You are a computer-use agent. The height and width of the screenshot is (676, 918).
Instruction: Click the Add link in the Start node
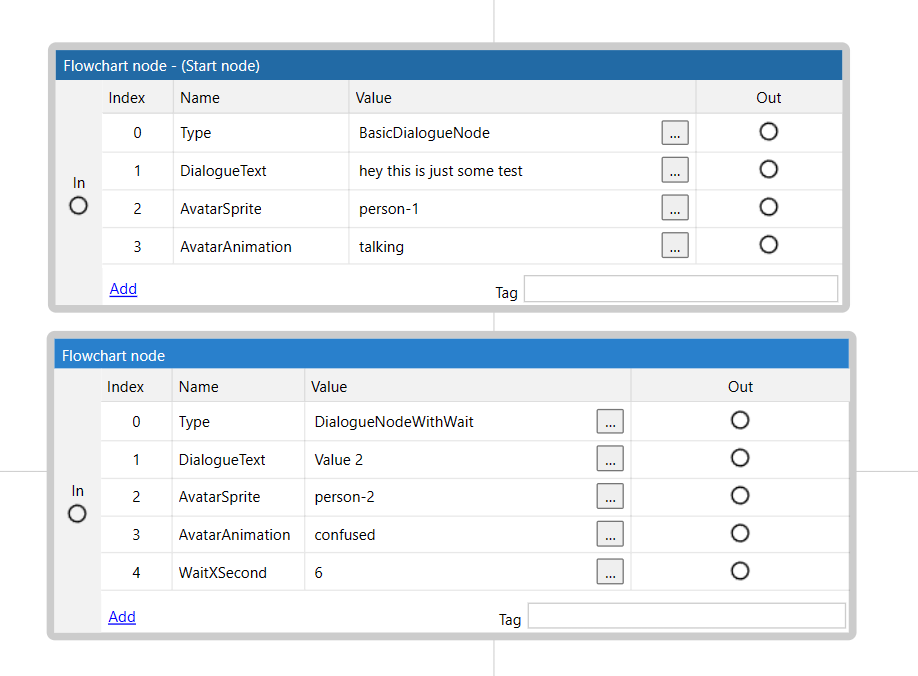coord(123,289)
